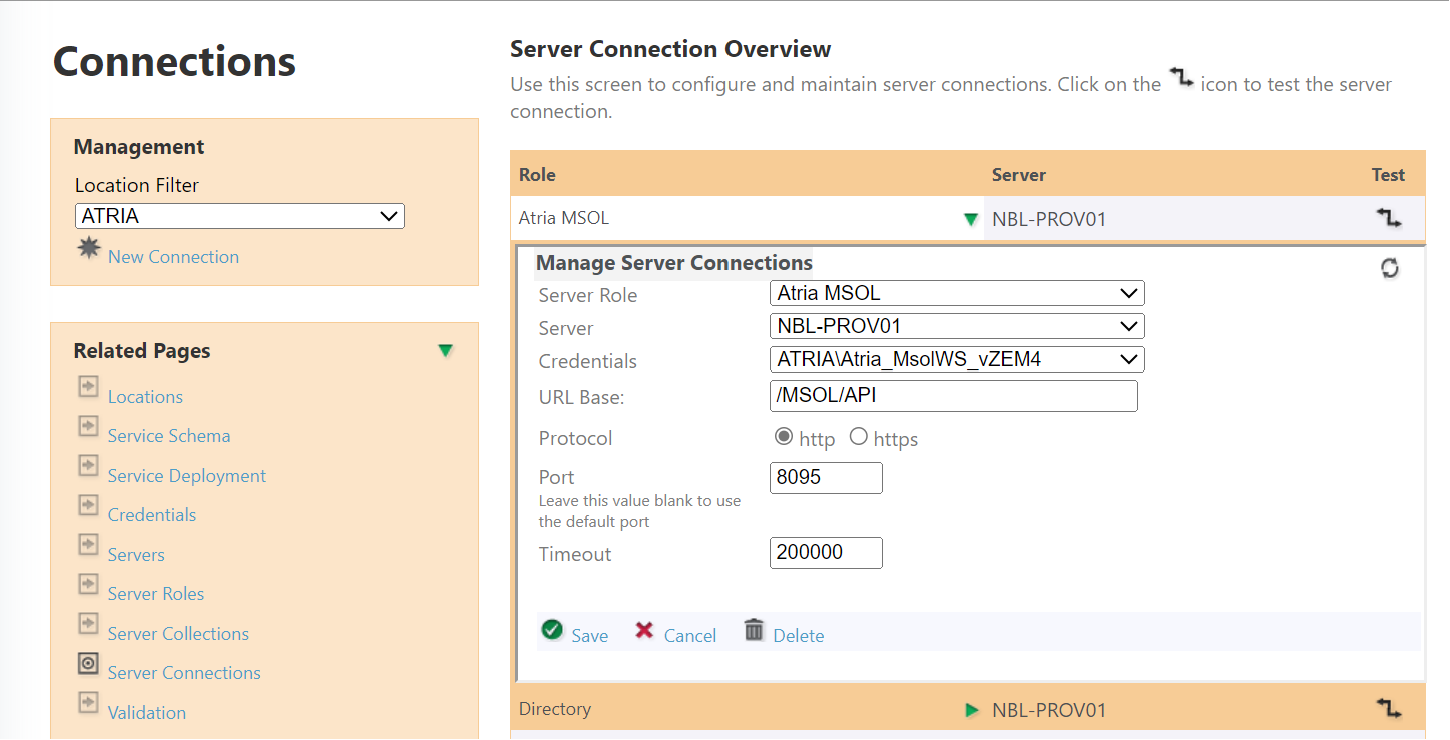This screenshot has height=740, width=1450.
Task: Test the Atria MSOL server connection
Action: coord(1389,217)
